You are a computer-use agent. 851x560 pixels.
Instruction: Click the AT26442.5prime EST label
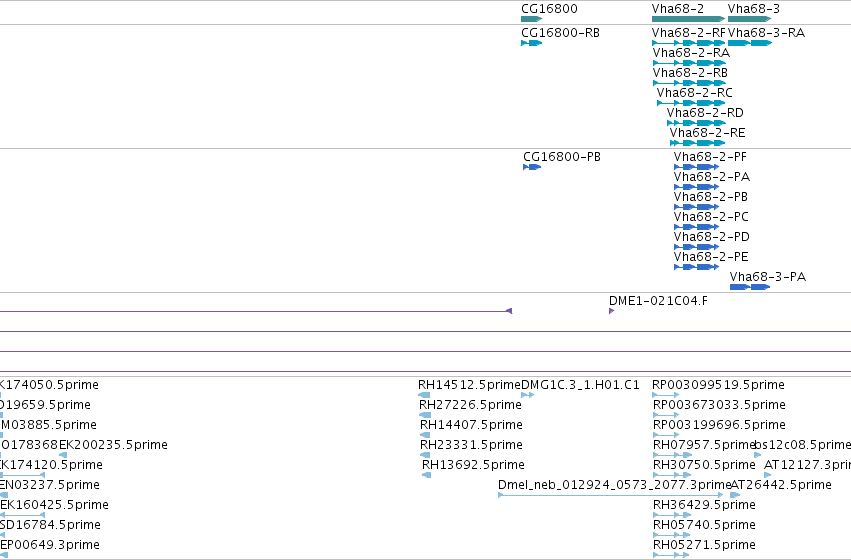click(781, 485)
